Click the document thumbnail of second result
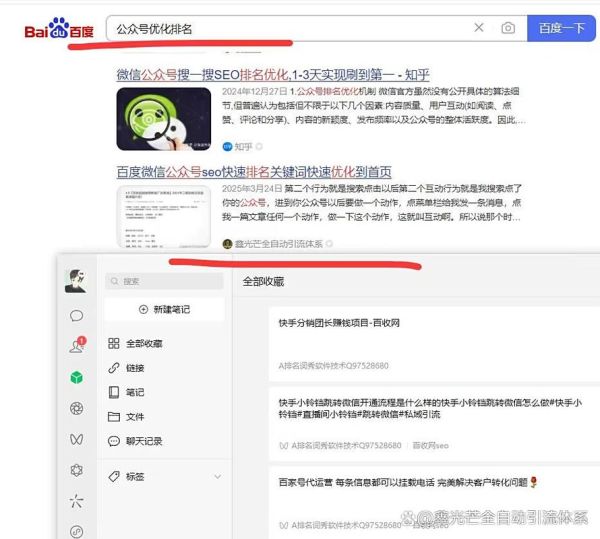Image resolution: width=600 pixels, height=539 pixels. pyautogui.click(x=164, y=217)
